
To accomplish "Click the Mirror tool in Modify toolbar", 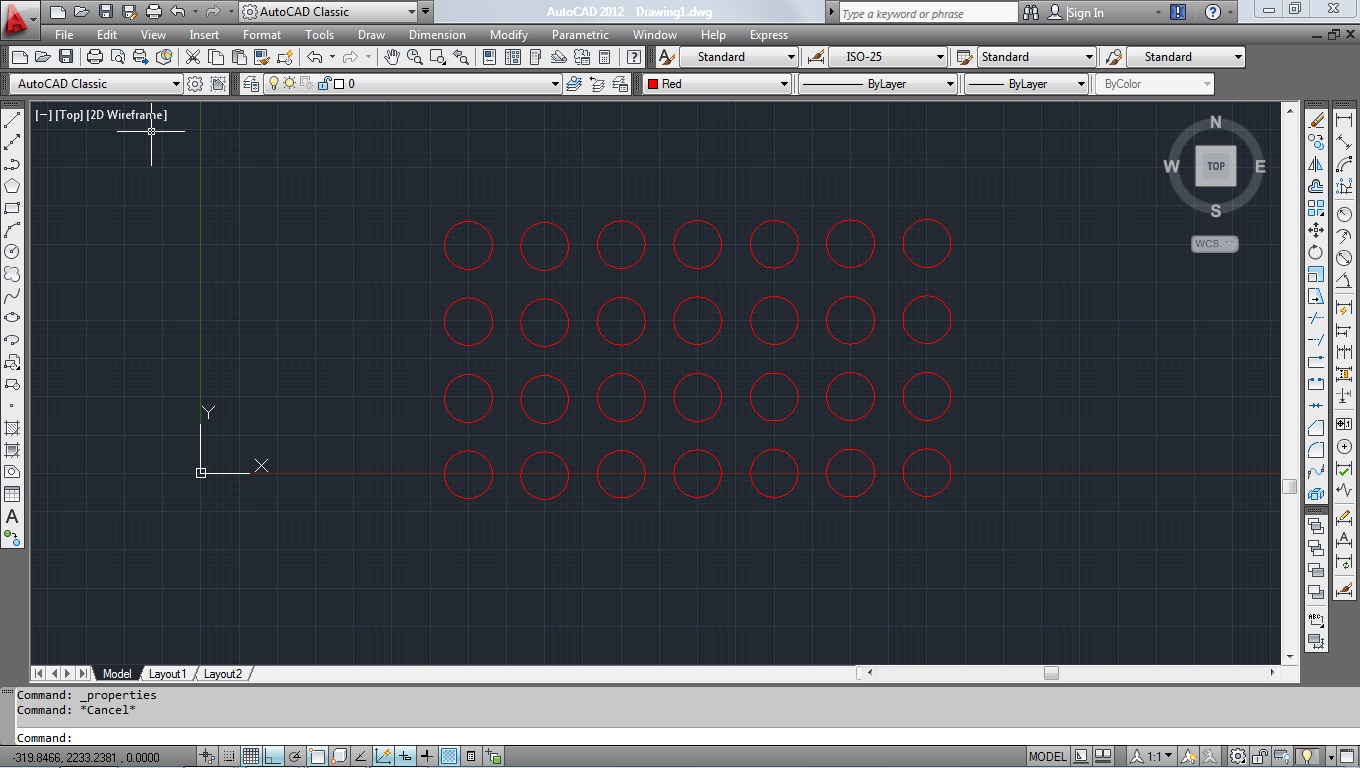I will (x=1316, y=164).
